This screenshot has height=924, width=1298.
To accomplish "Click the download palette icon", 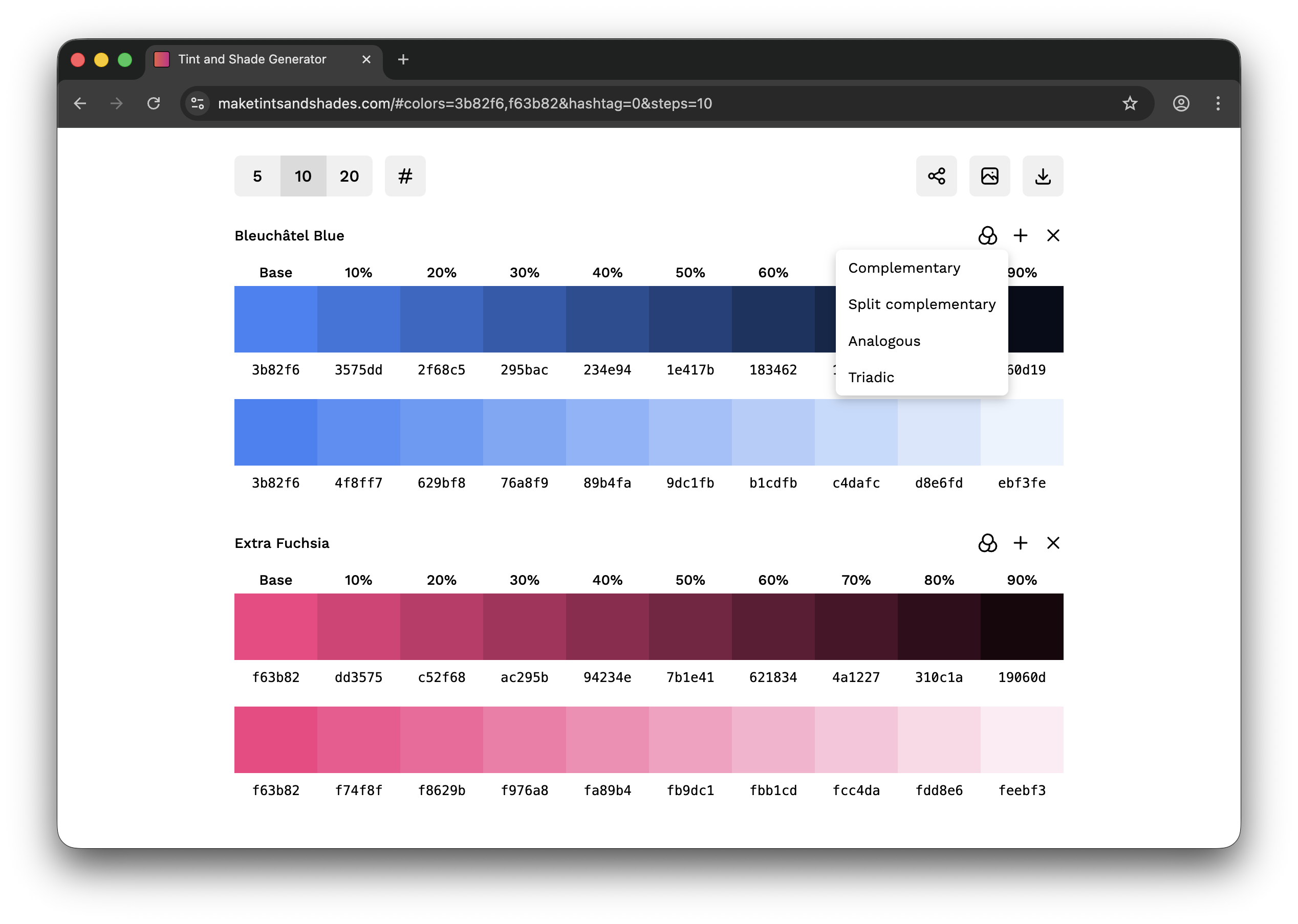I will [1043, 176].
